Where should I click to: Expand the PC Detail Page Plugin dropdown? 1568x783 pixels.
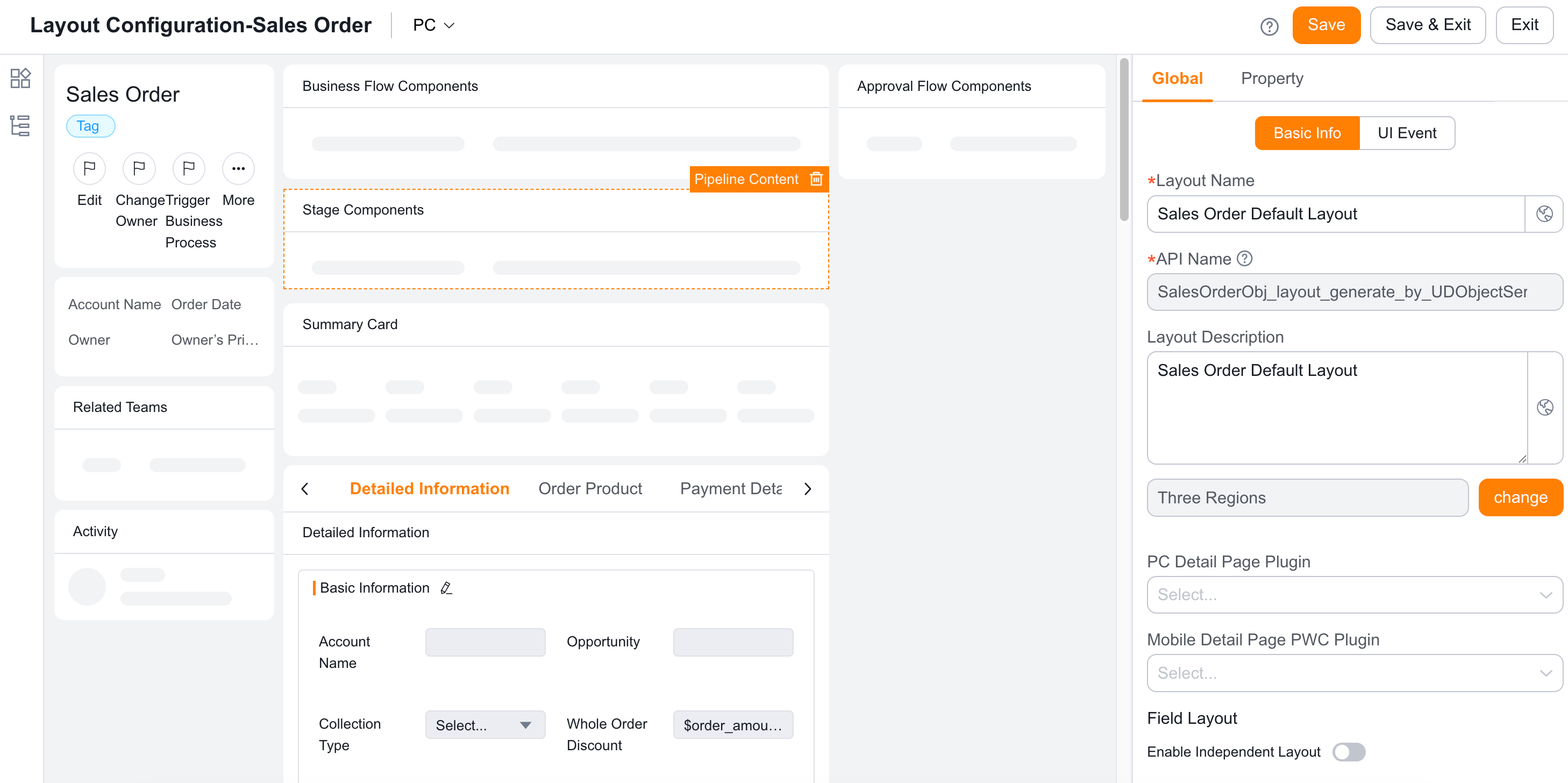click(x=1355, y=595)
